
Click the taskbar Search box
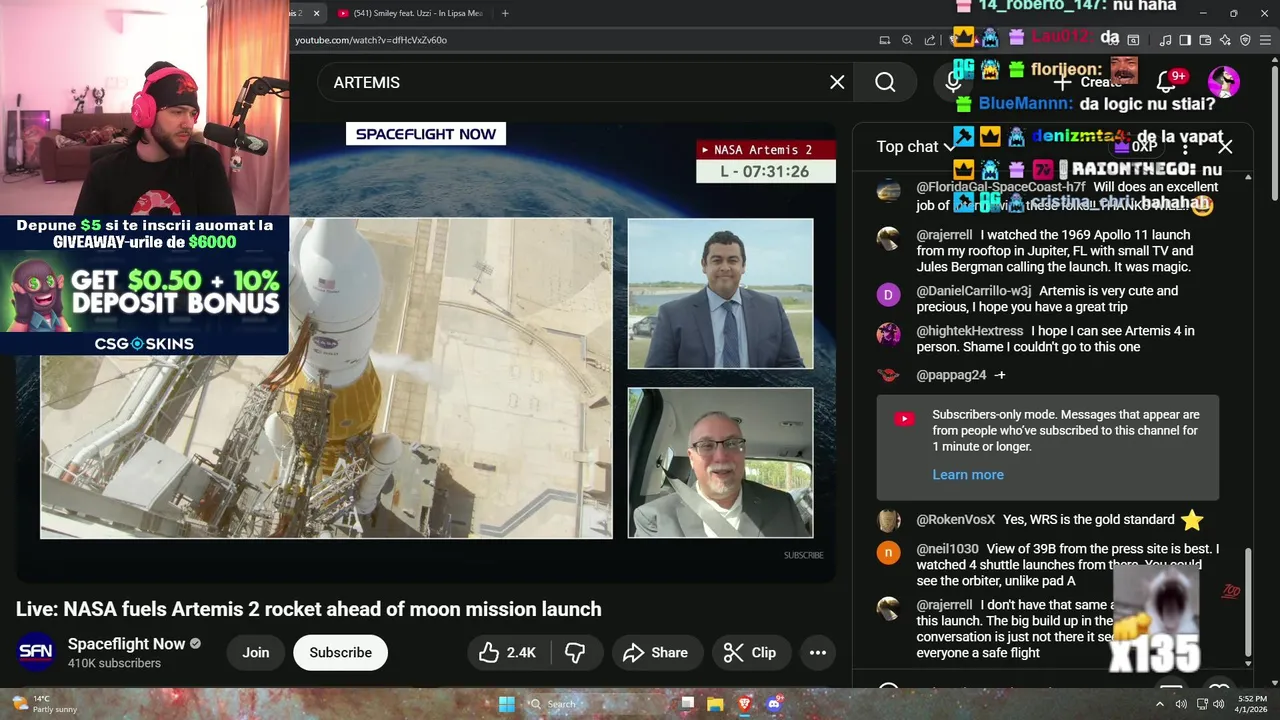597,704
